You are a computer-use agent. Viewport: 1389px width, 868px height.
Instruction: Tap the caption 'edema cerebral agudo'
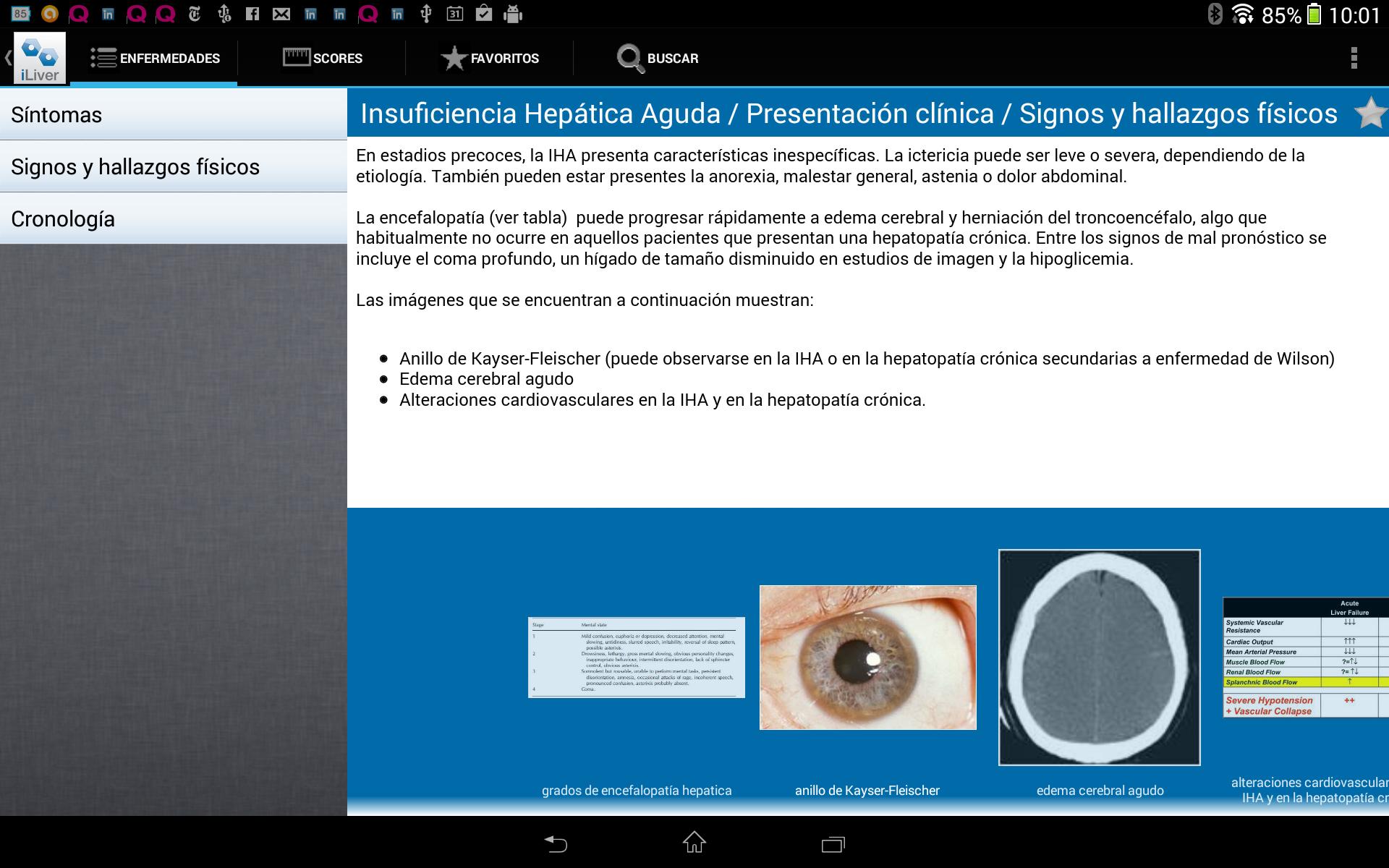point(1100,791)
